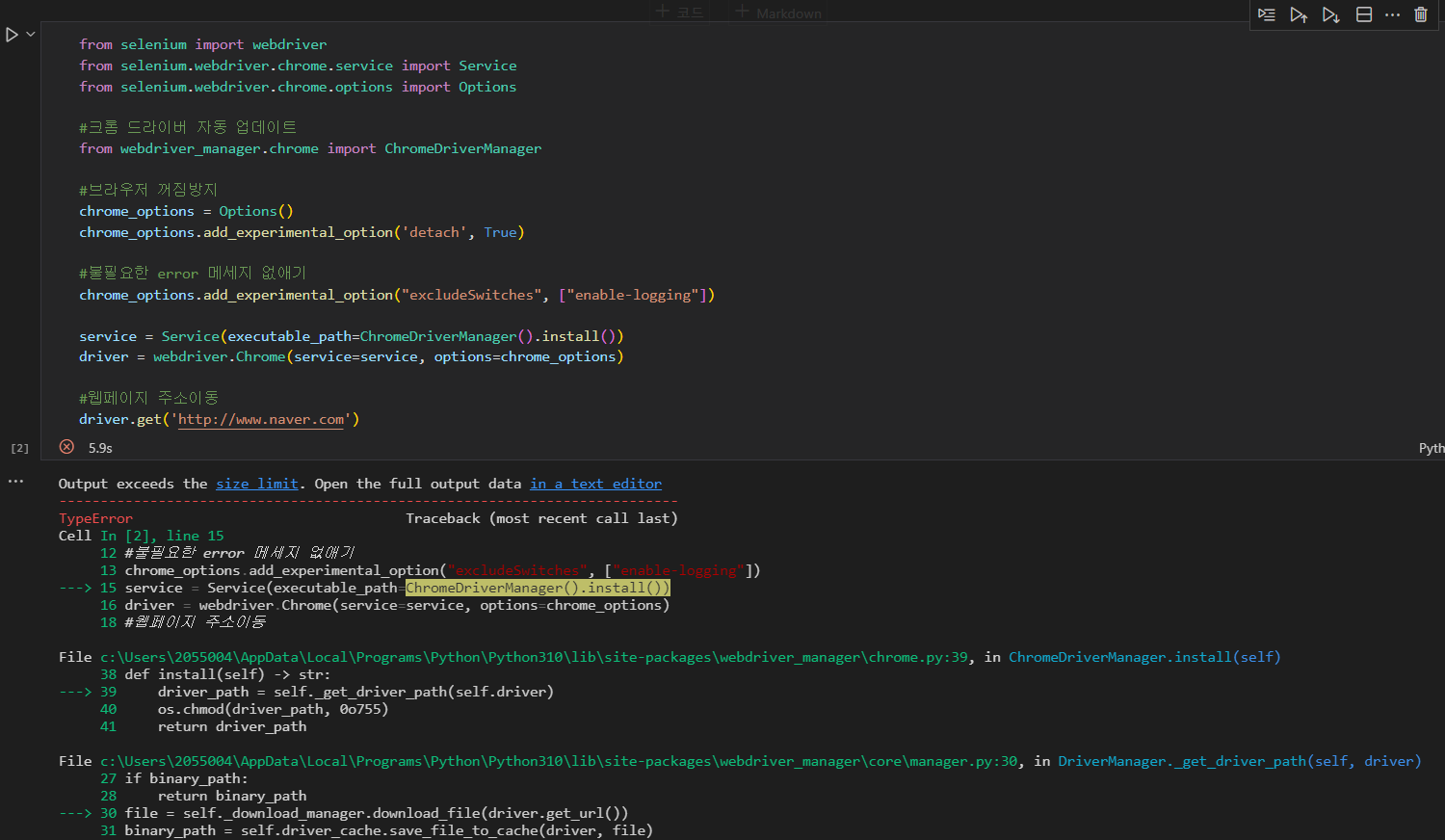Open more cell actions ellipsis
This screenshot has height=840, width=1445.
(x=1392, y=14)
